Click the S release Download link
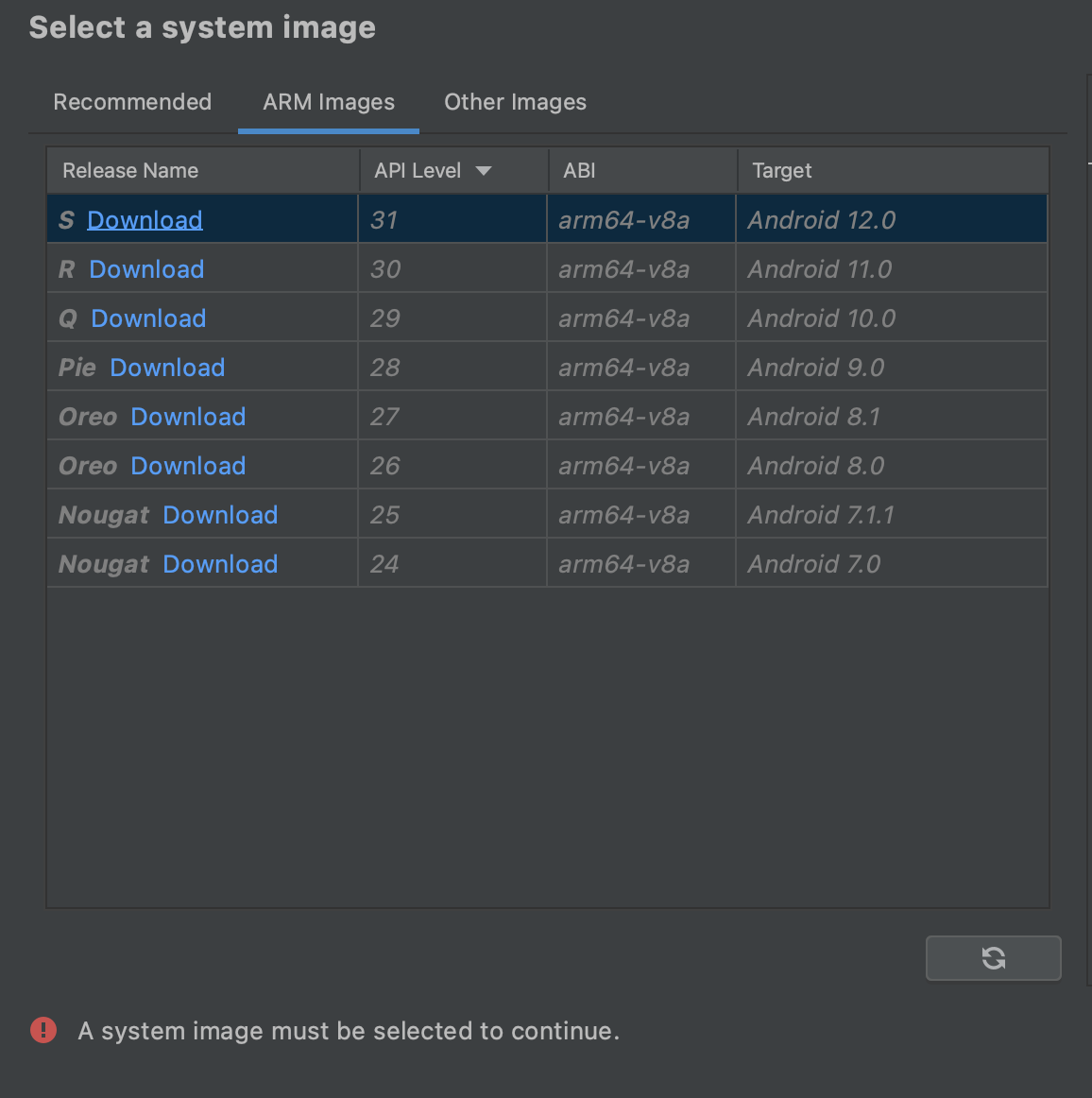Screen dimensions: 1092x1098 [x=145, y=219]
